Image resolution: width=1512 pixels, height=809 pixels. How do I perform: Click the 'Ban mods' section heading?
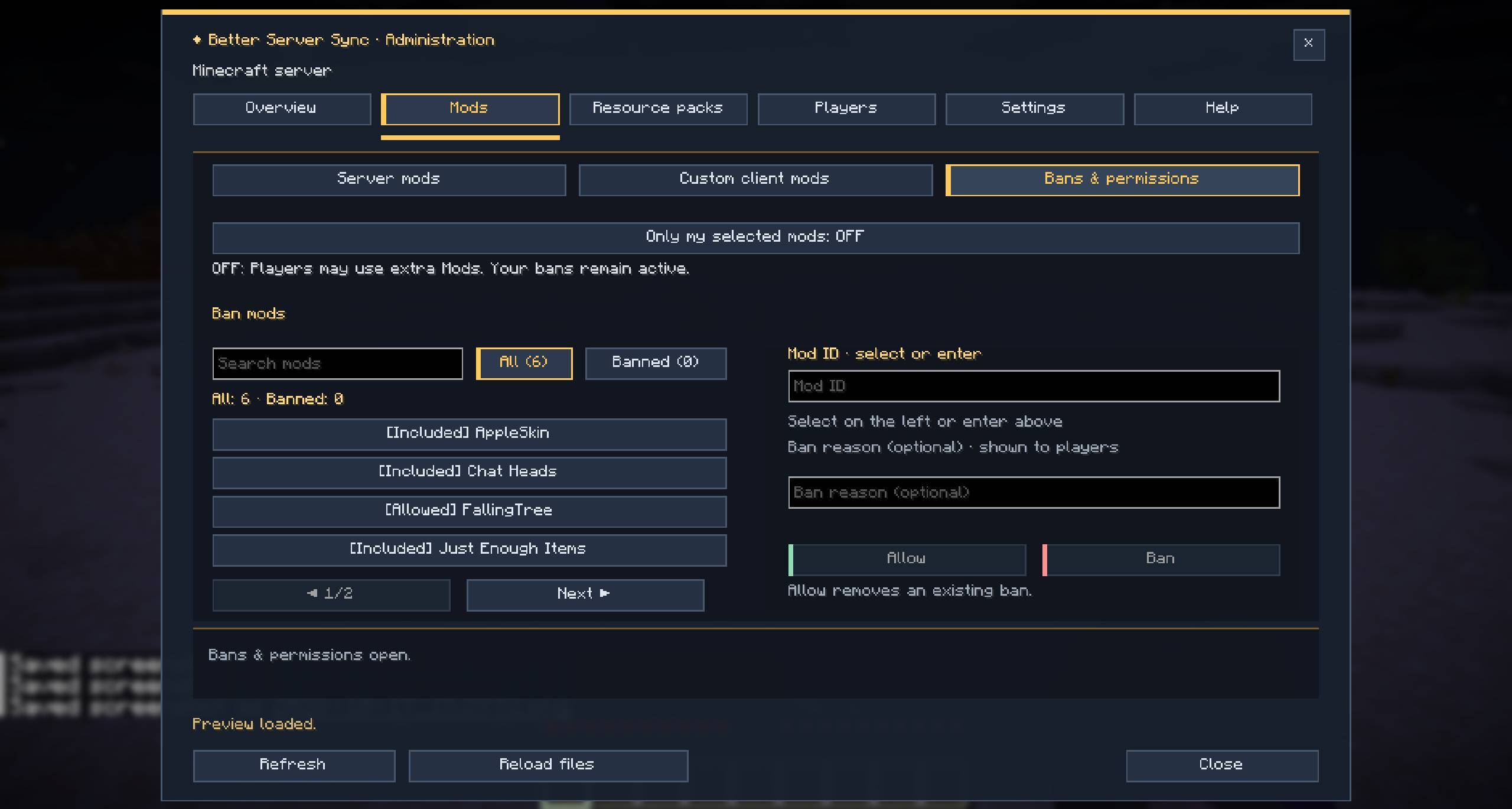click(x=248, y=314)
